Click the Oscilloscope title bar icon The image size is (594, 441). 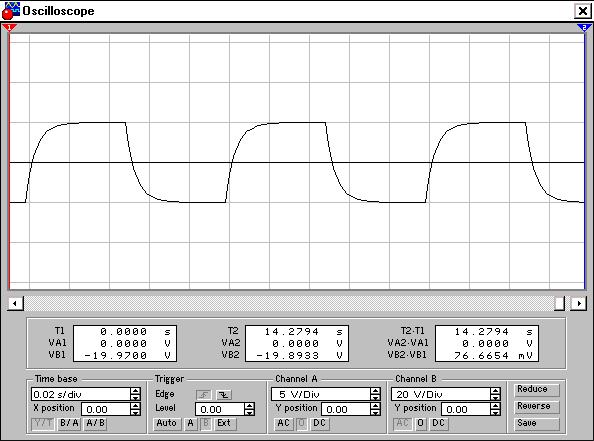[x=10, y=11]
